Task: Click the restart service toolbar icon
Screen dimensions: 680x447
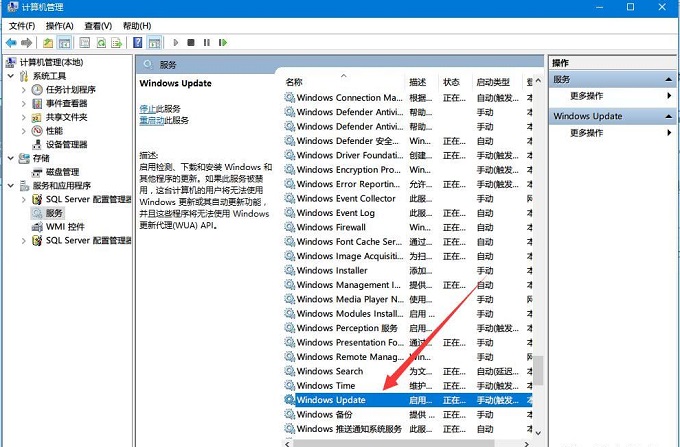Action: [x=222, y=43]
